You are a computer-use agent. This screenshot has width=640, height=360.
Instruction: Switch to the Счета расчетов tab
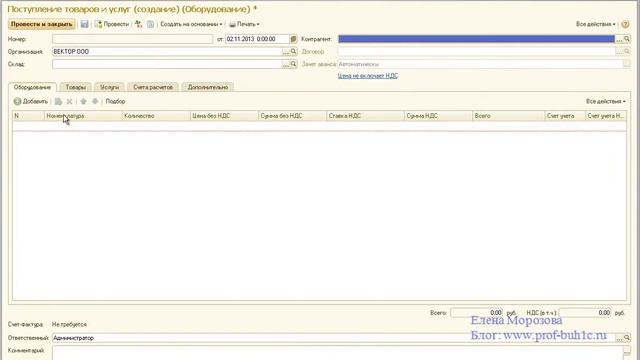coord(153,87)
